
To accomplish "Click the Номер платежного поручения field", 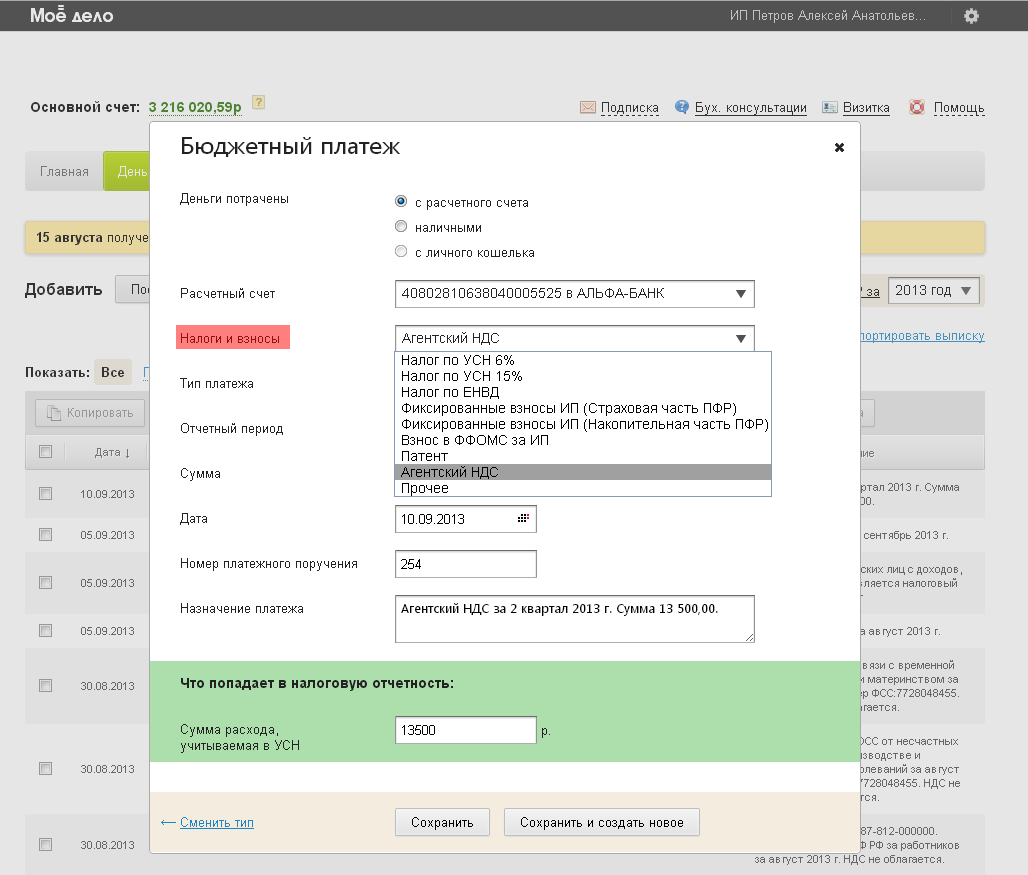I will click(465, 564).
